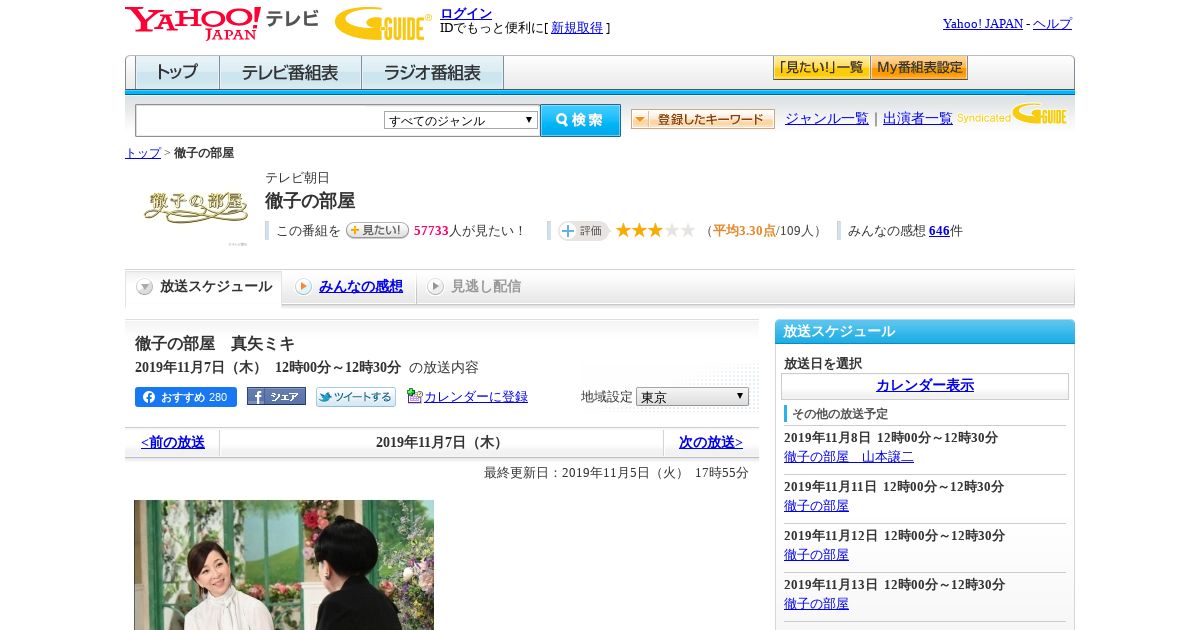Open the 徹子の部屋 link under 11月12日
Screen dimensions: 1200x630
pos(816,555)
